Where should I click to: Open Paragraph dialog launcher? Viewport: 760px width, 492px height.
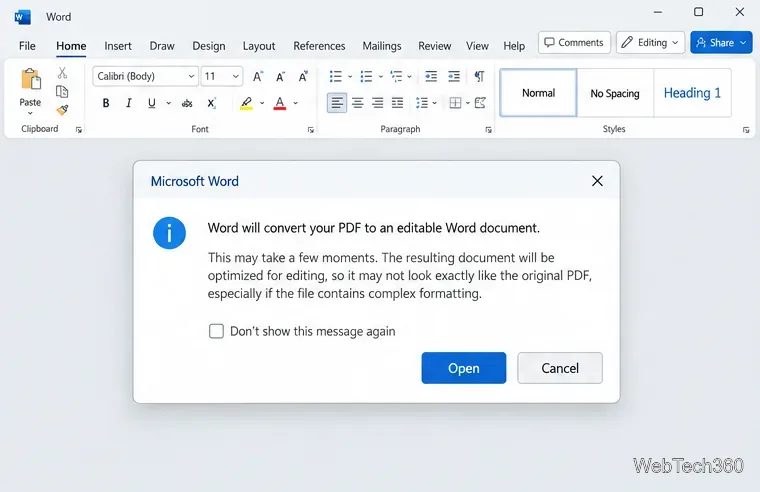[x=489, y=130]
